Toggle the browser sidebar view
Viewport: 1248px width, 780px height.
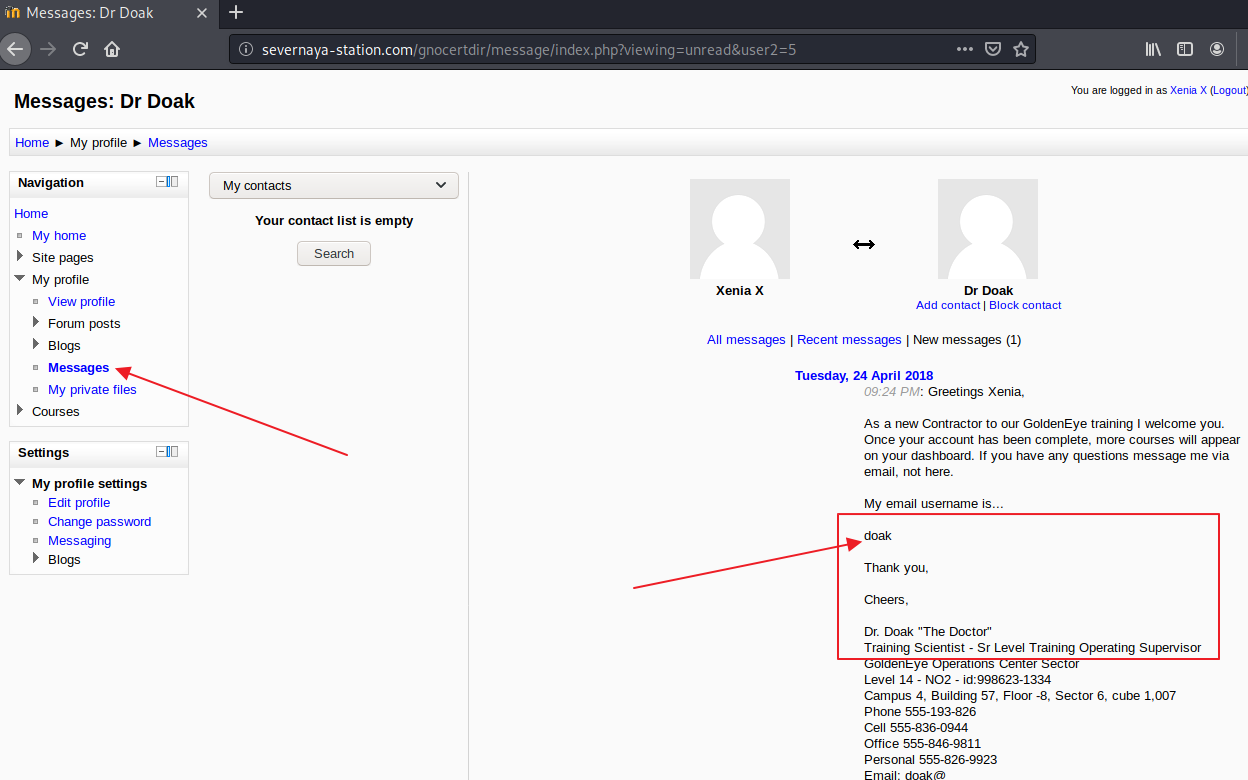pos(1185,48)
